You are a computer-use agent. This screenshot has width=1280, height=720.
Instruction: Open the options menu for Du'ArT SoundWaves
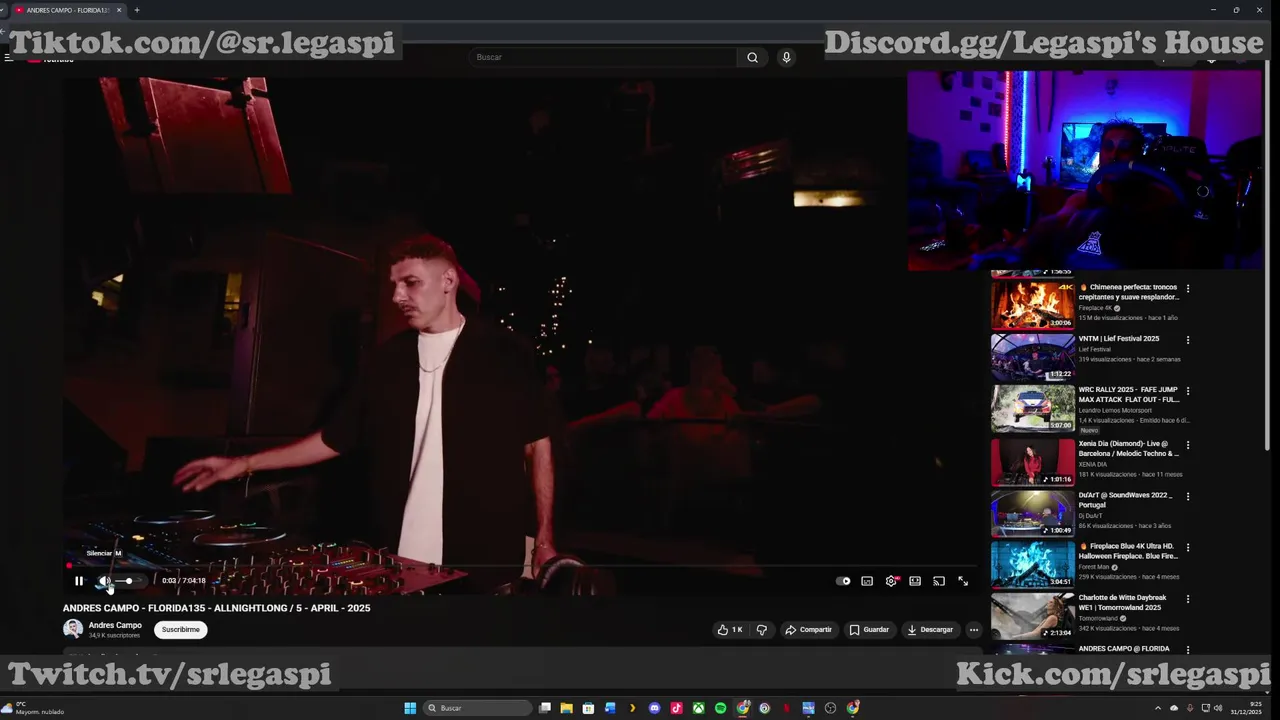pyautogui.click(x=1188, y=496)
